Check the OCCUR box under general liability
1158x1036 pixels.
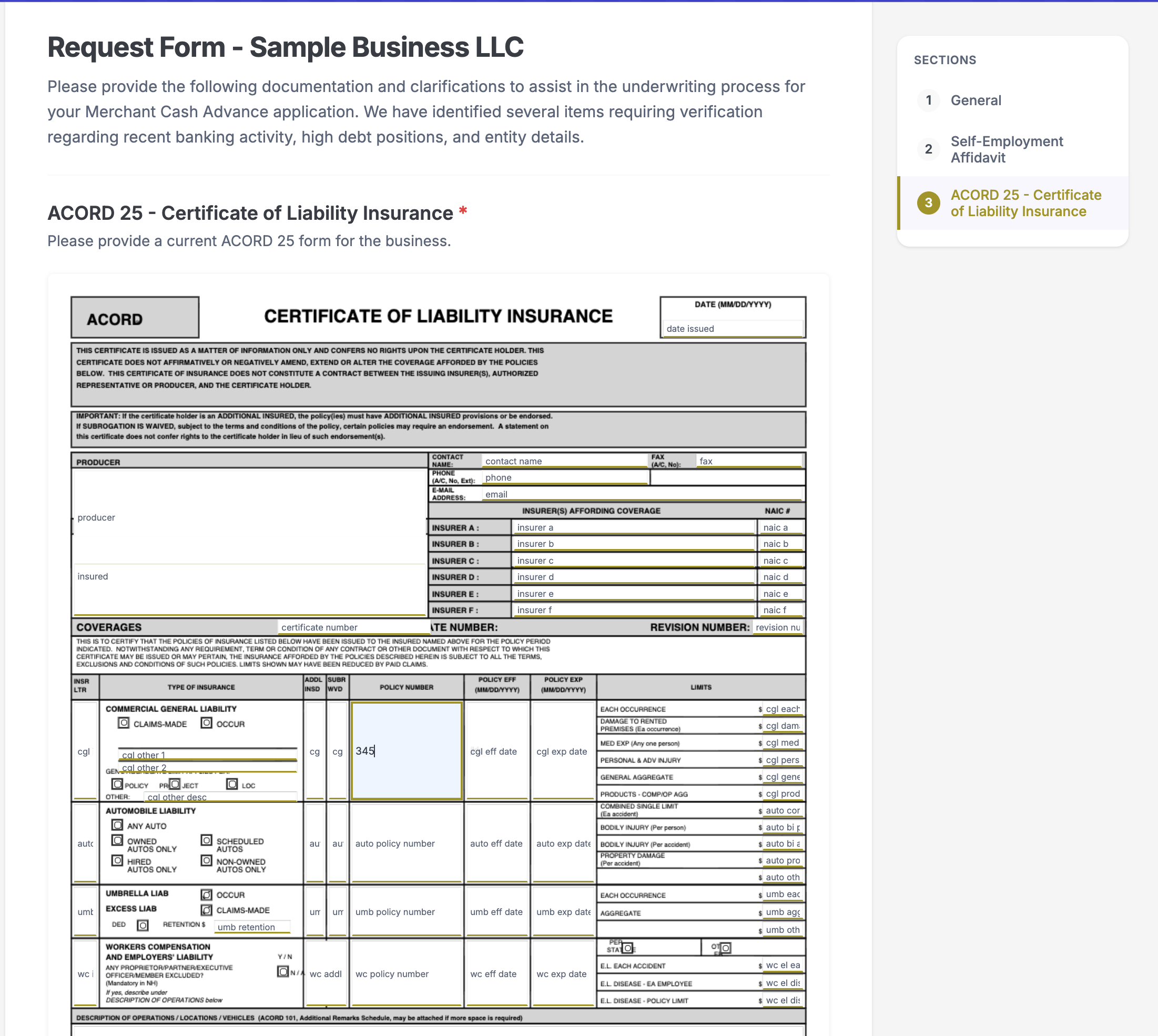pyautogui.click(x=207, y=723)
